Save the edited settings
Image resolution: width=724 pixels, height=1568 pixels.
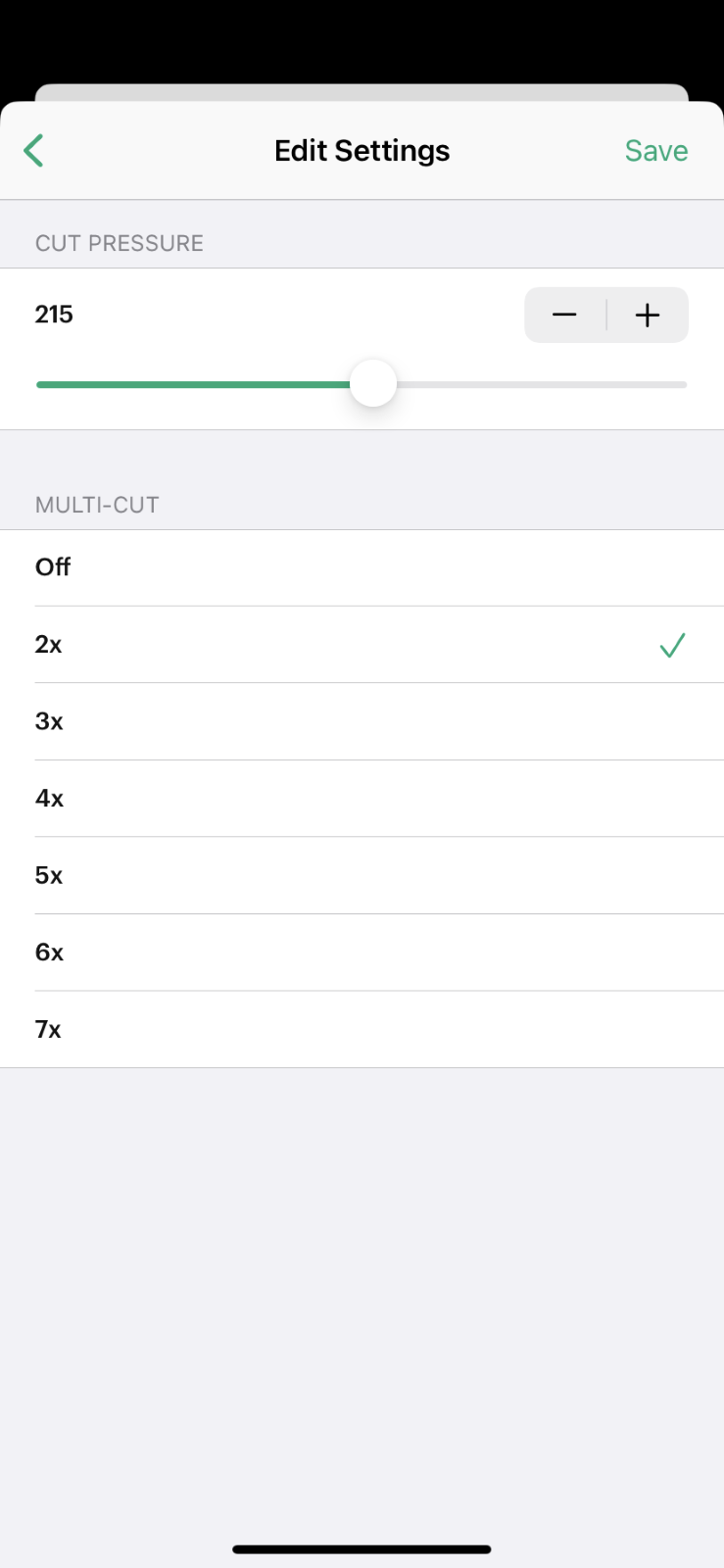click(x=655, y=151)
